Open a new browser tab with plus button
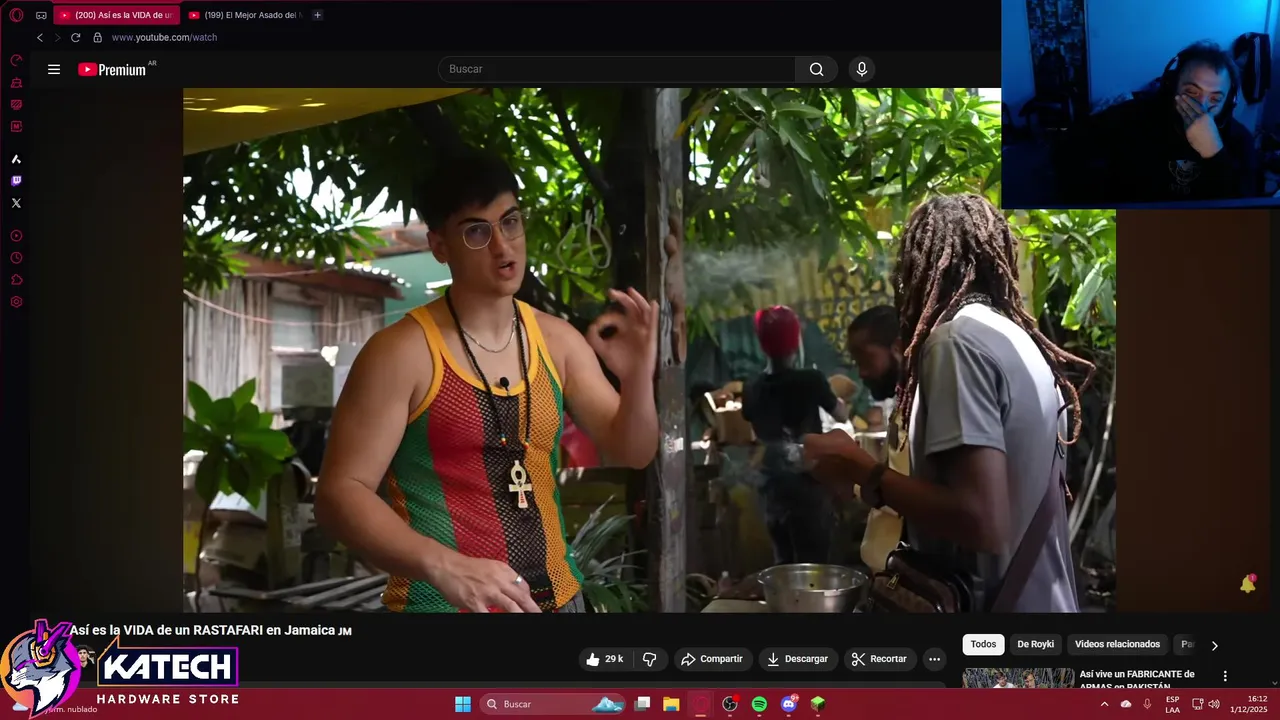 (317, 15)
